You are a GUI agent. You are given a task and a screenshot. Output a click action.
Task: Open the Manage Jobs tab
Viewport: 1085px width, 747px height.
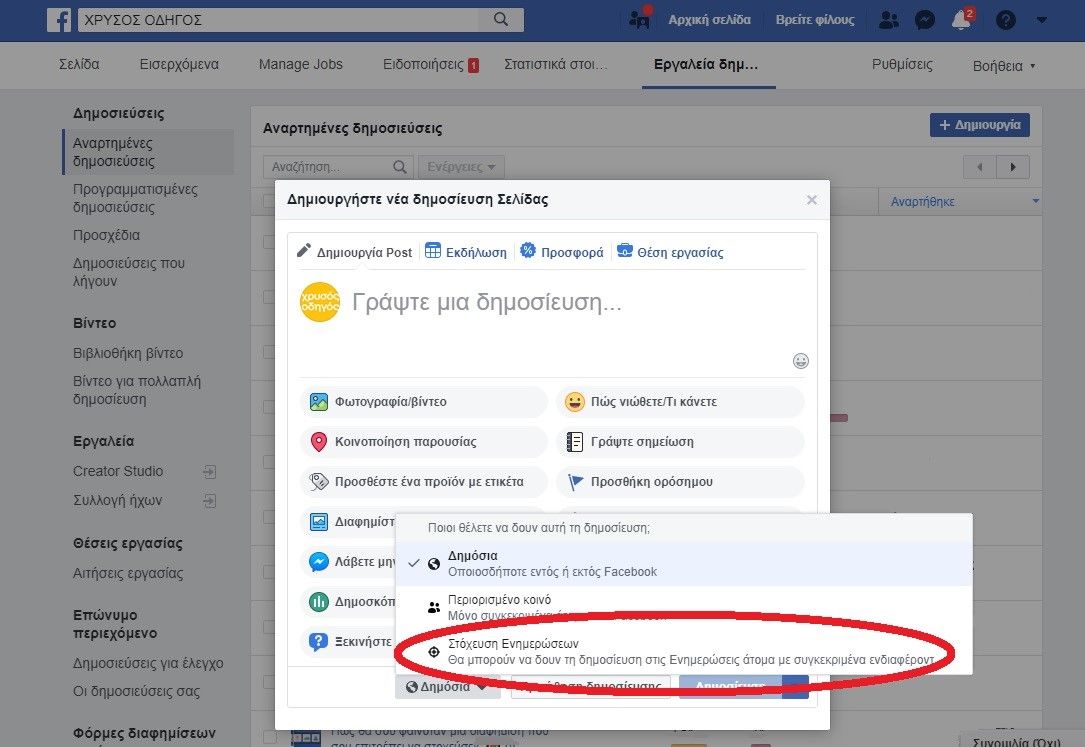pyautogui.click(x=300, y=64)
